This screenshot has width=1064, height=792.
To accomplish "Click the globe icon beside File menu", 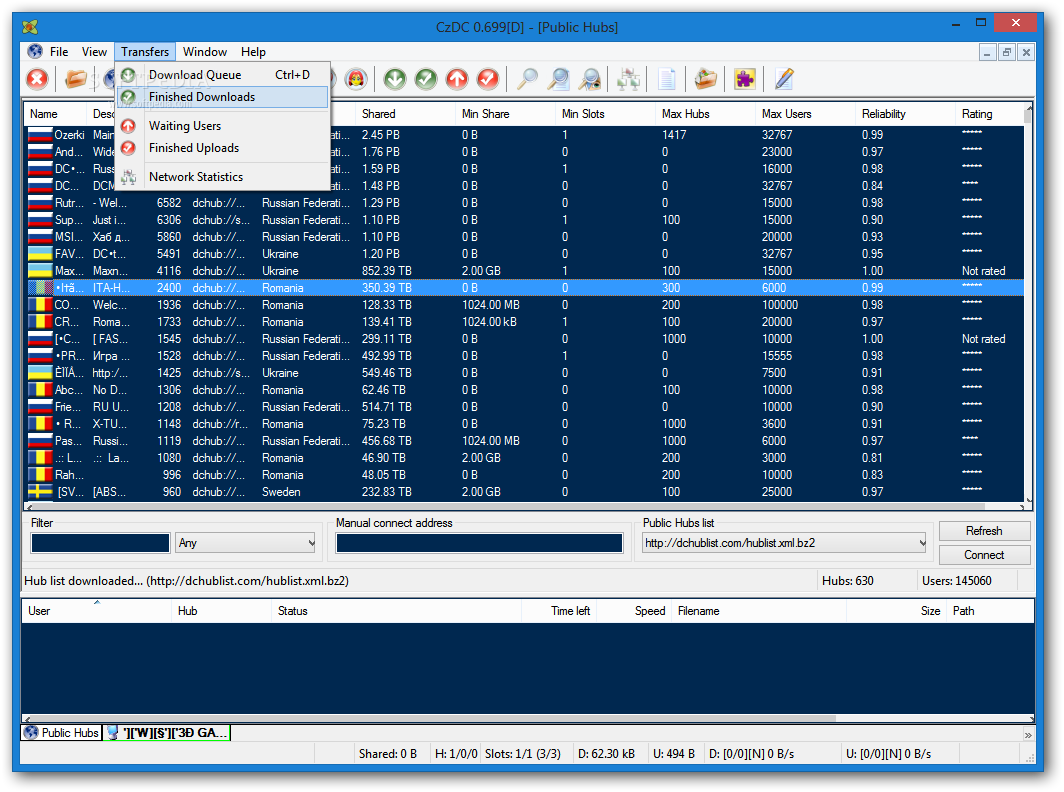I will coord(35,52).
